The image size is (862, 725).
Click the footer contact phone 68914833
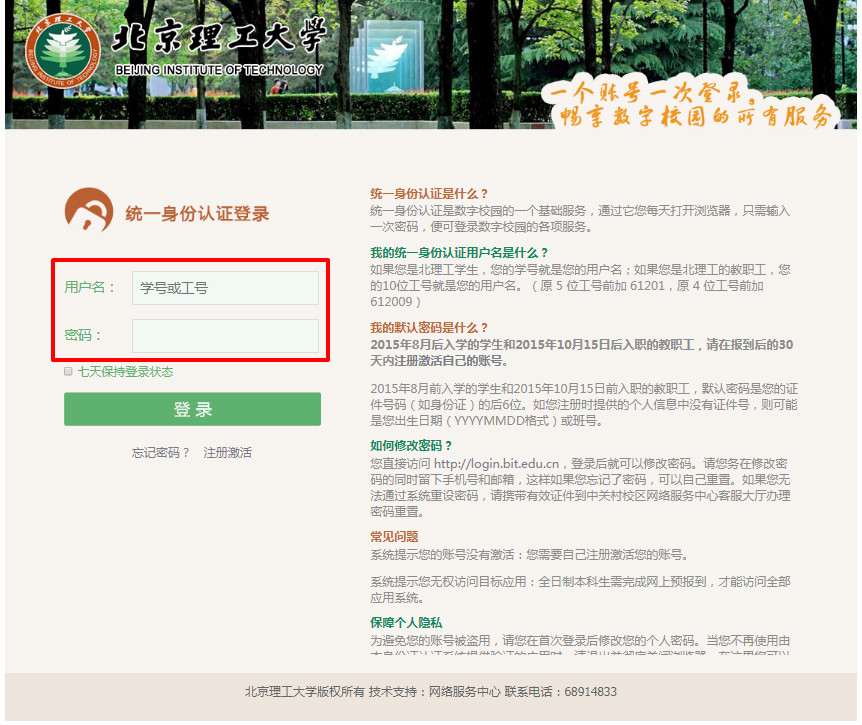(590, 691)
